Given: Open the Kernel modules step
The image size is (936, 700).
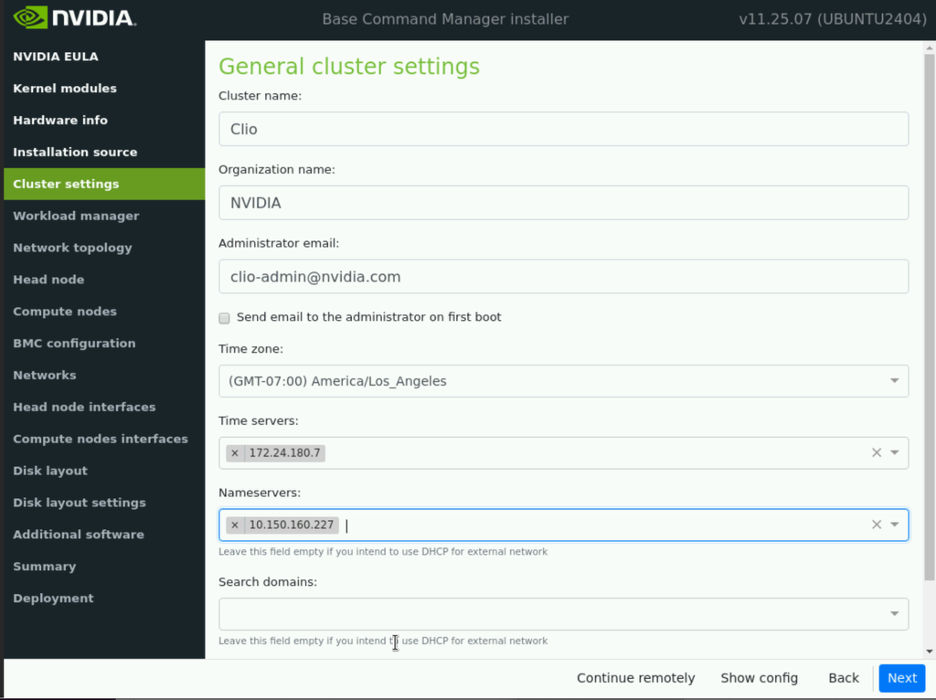Looking at the screenshot, I should tap(104, 88).
